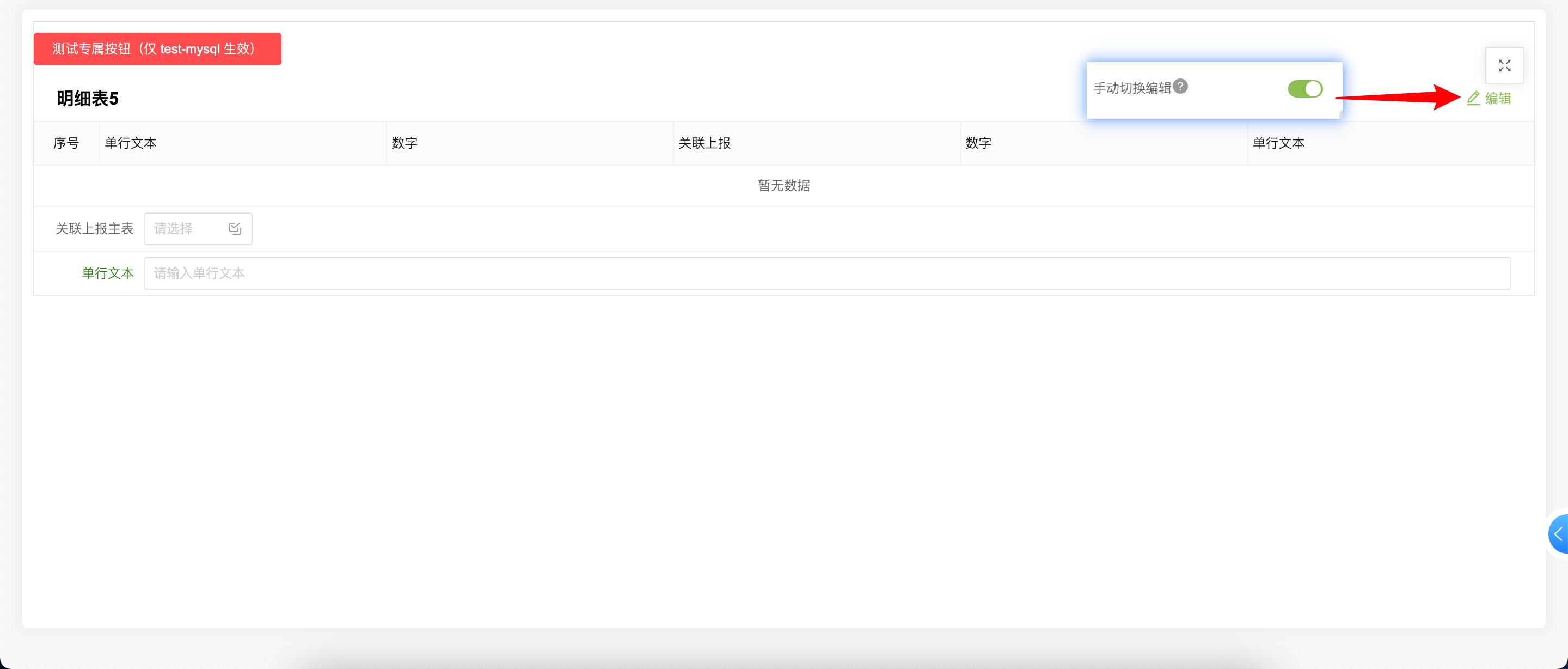Toggle the 手动切换编辑 switch

click(x=1304, y=89)
